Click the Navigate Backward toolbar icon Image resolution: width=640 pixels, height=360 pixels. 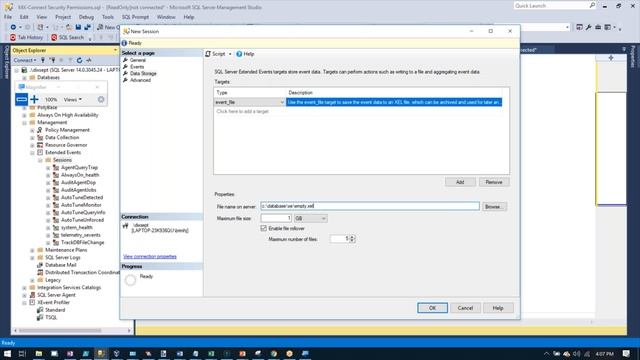tap(13, 27)
